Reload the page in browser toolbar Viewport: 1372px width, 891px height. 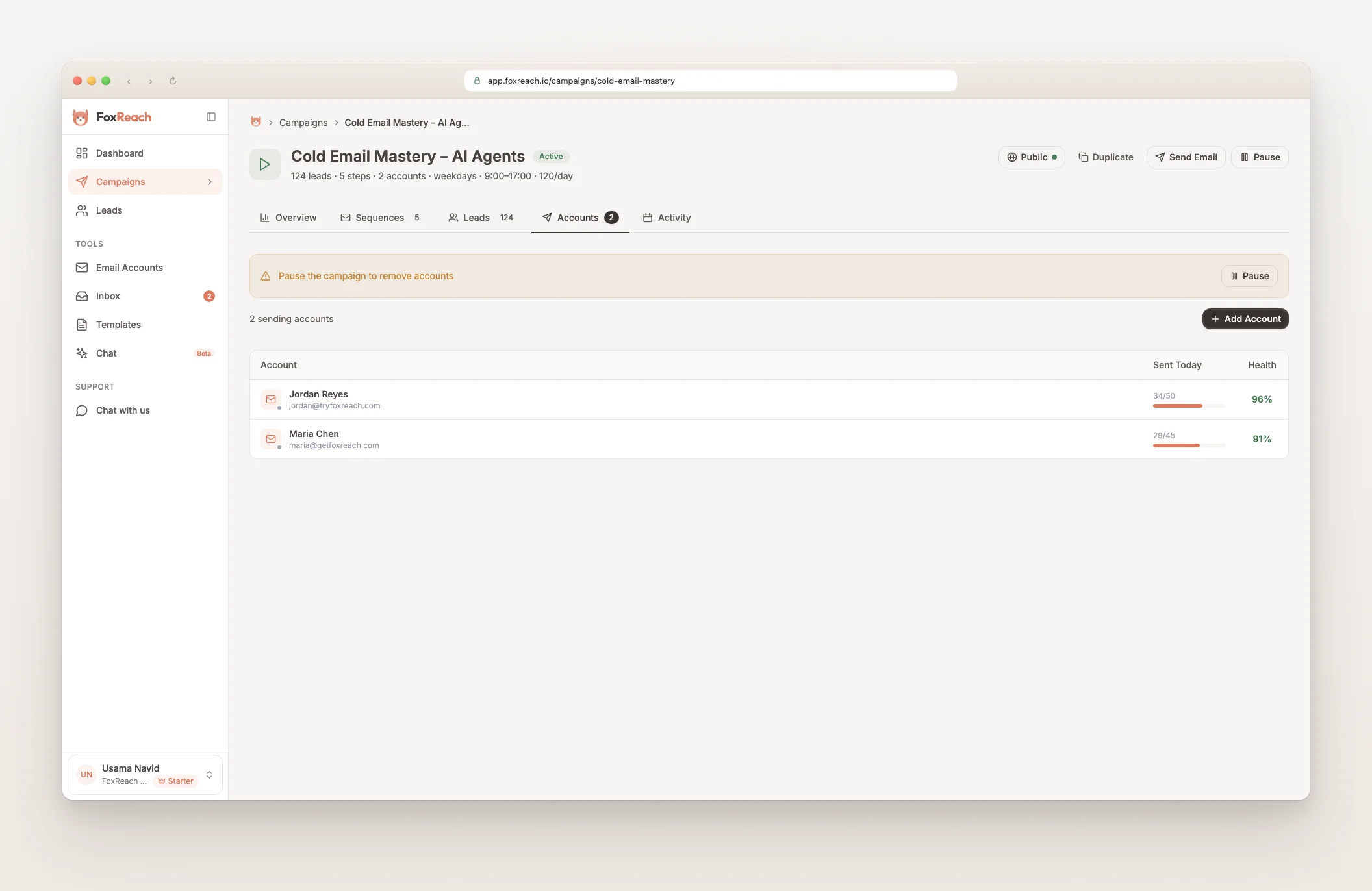173,81
